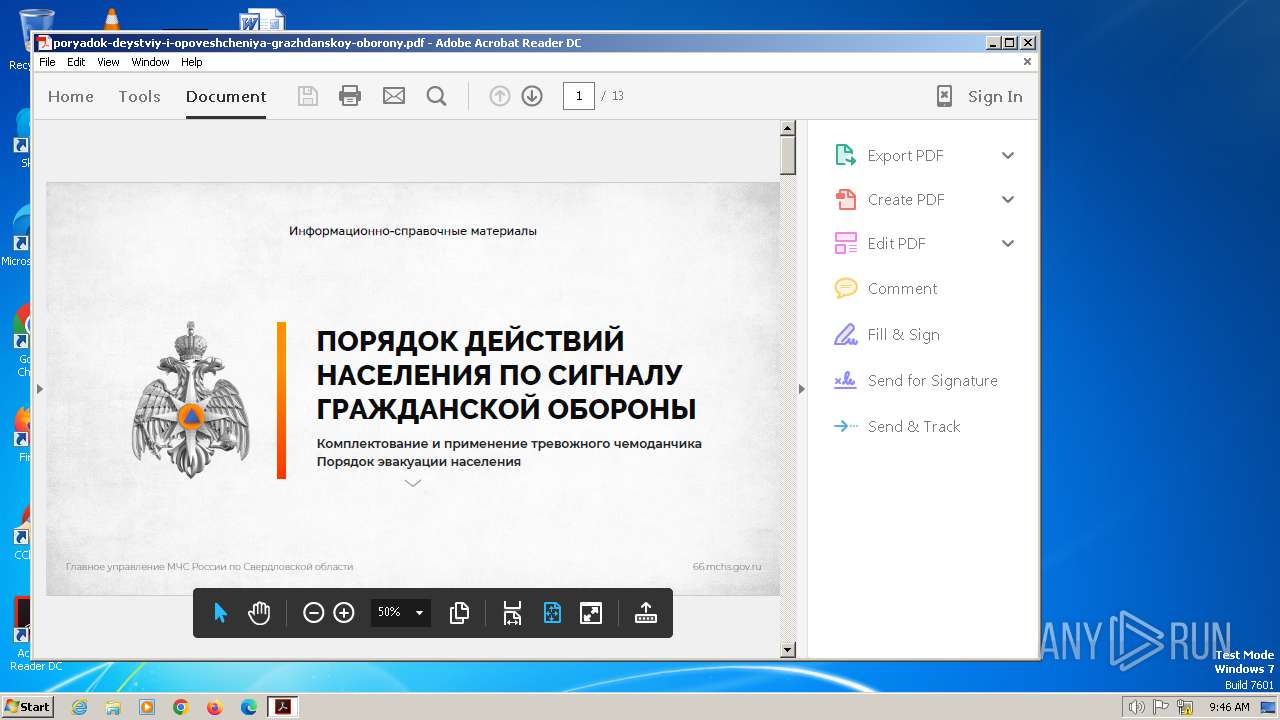Toggle fit one full page icon
Viewport: 1280px width, 720px height.
[552, 613]
